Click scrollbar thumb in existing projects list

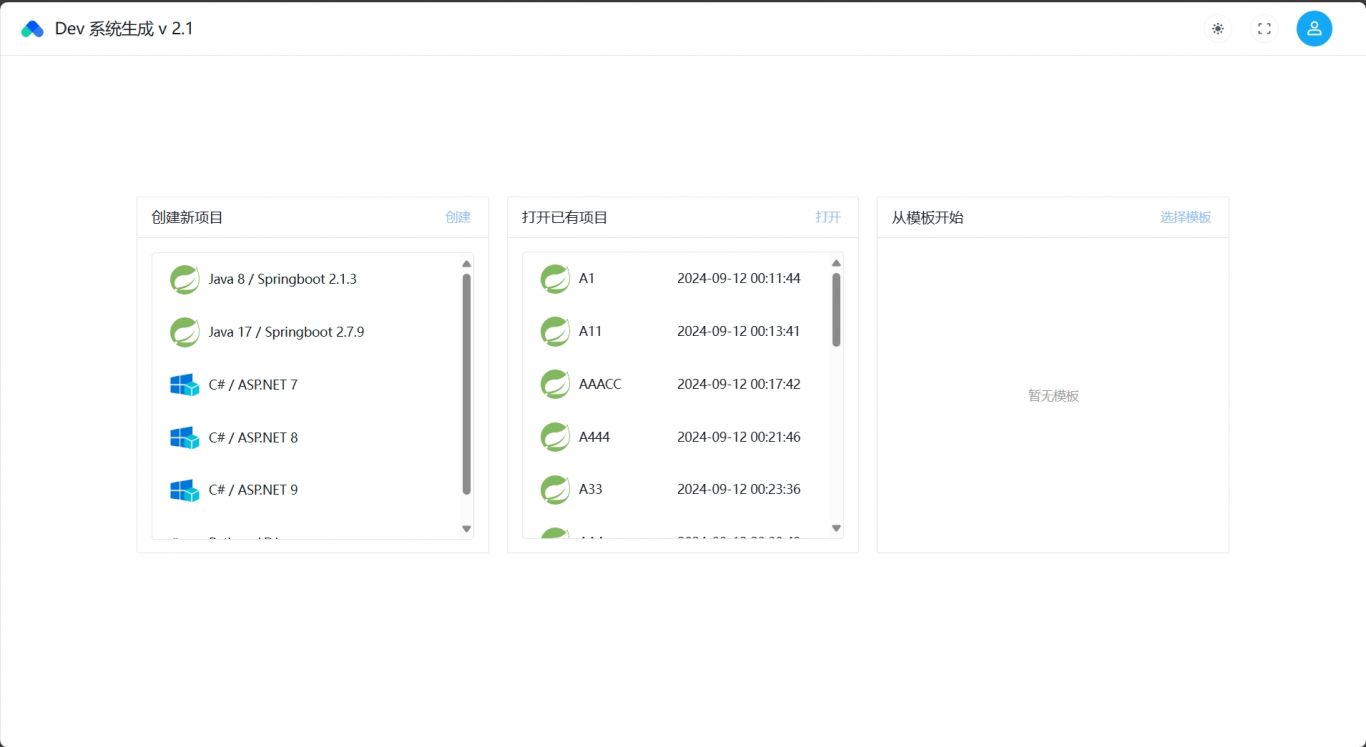tap(836, 310)
